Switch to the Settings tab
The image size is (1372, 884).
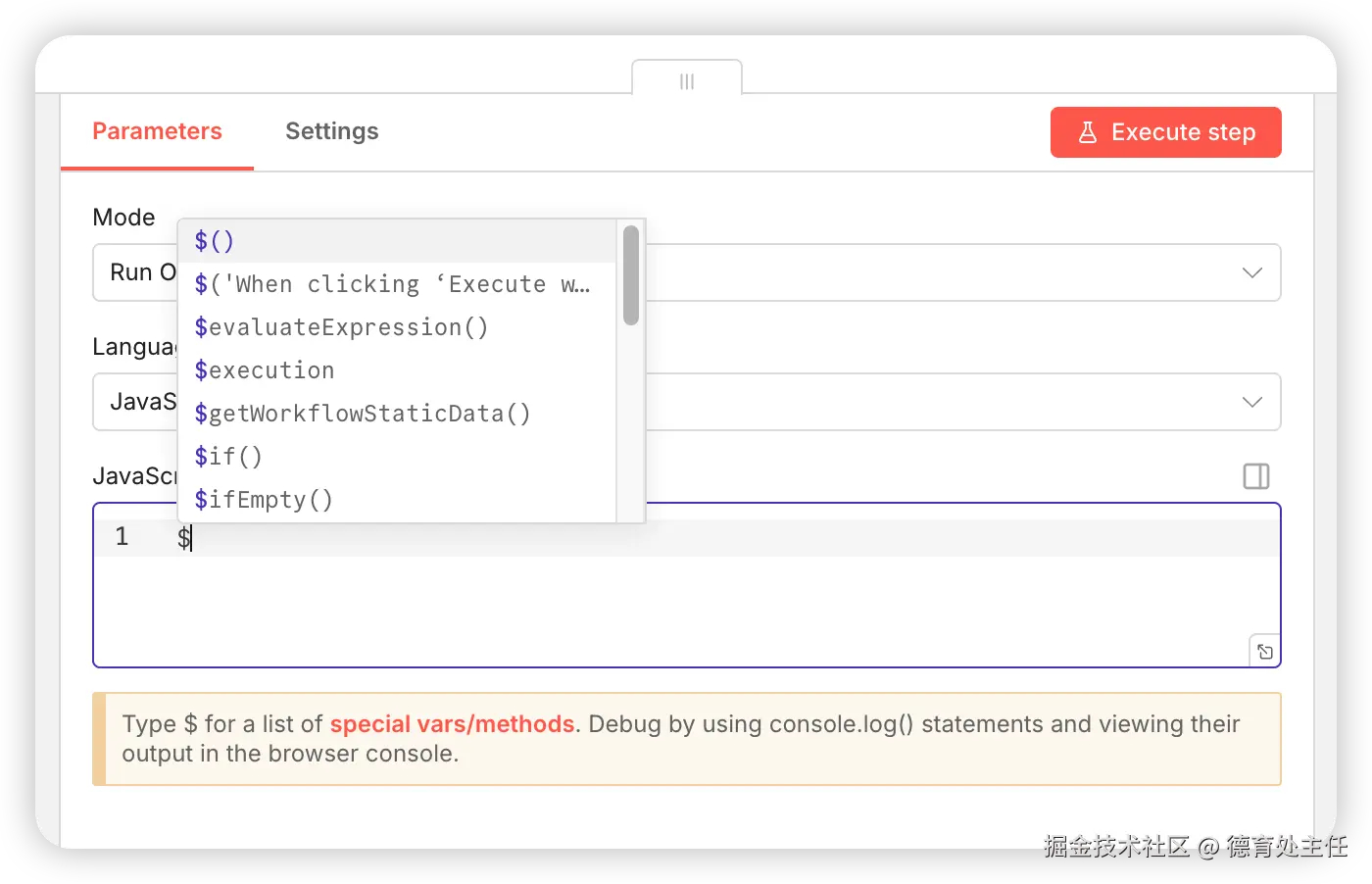[x=331, y=131]
